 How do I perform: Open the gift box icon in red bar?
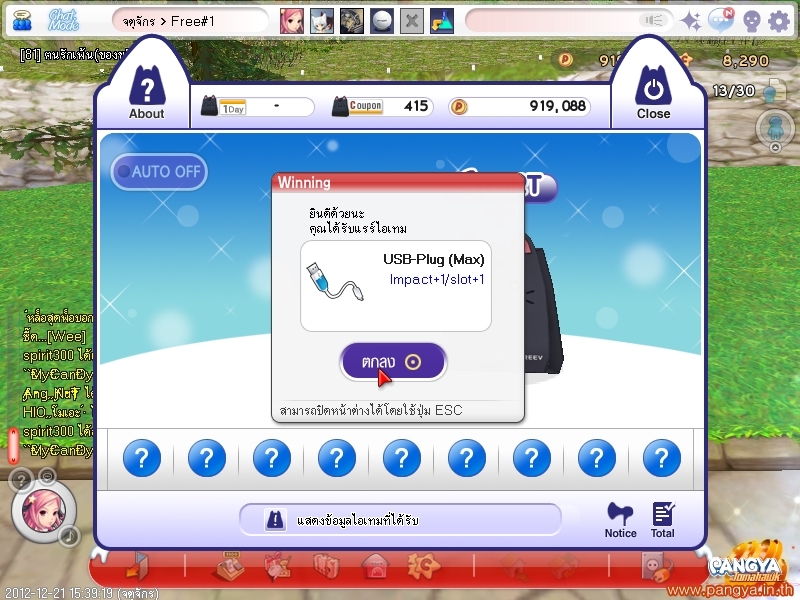278,566
